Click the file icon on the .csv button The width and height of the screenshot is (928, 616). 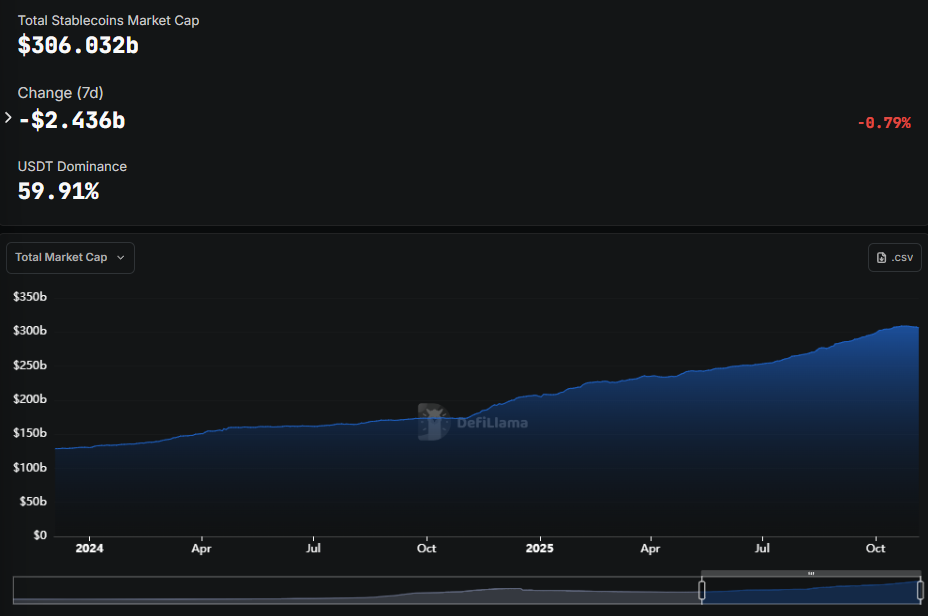tap(881, 258)
